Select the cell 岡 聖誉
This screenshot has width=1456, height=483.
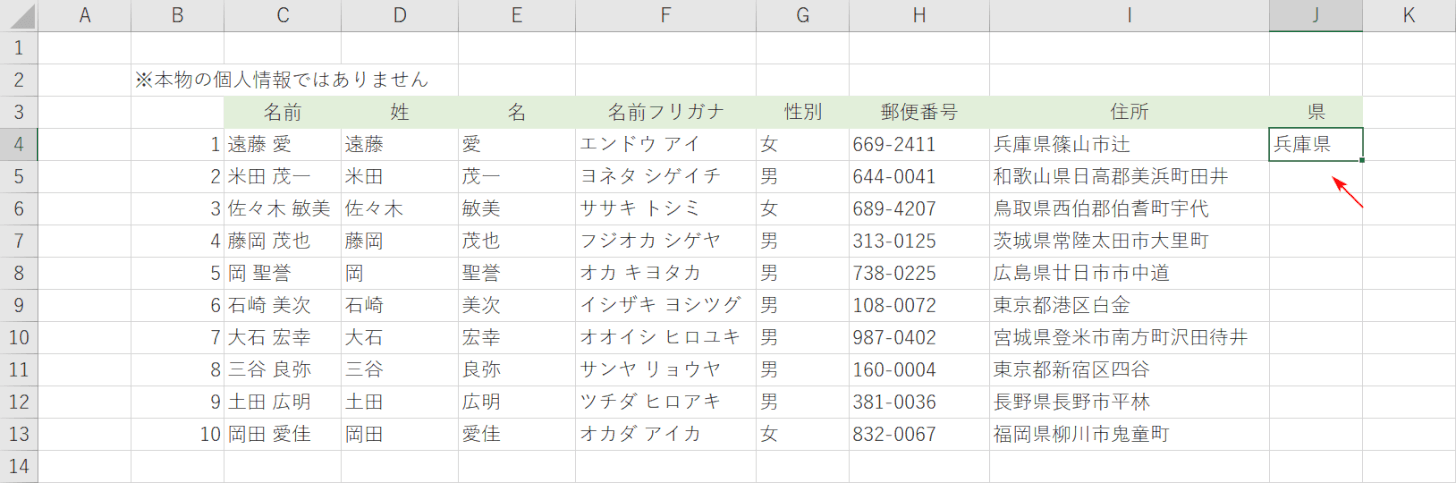(283, 273)
